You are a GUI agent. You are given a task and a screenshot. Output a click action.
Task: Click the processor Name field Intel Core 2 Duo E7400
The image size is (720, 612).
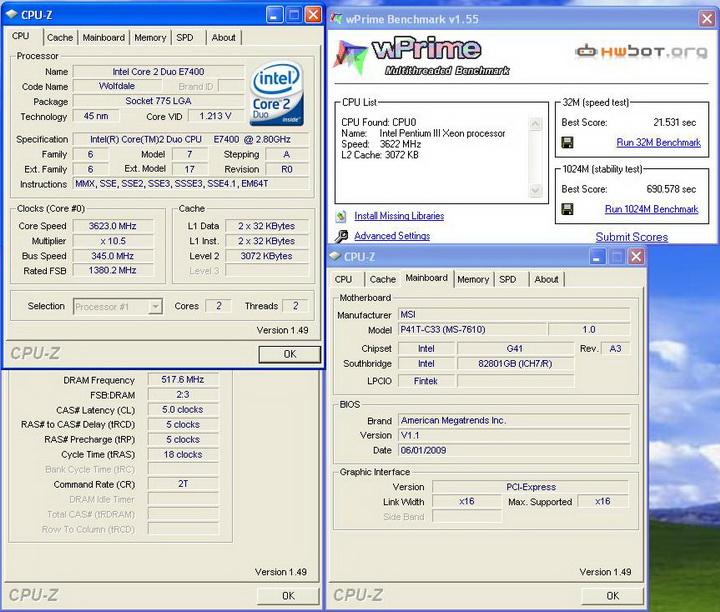(x=158, y=72)
